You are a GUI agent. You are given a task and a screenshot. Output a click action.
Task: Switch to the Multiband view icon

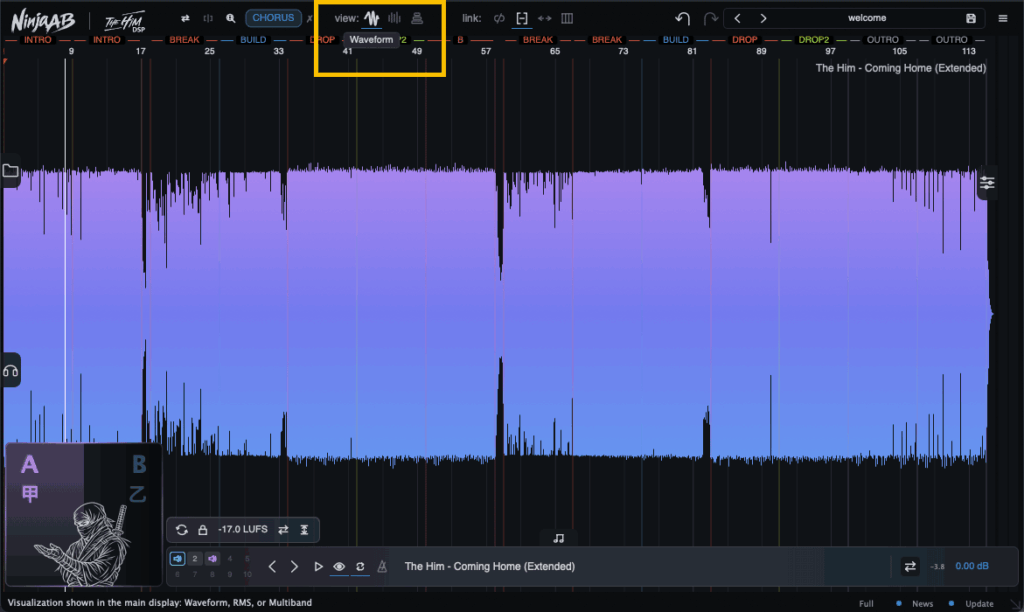point(417,18)
